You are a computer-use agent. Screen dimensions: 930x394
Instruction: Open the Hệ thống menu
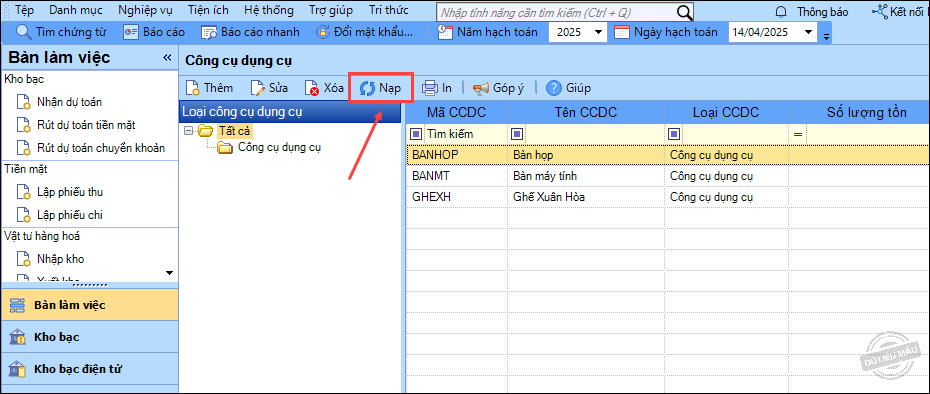[269, 11]
